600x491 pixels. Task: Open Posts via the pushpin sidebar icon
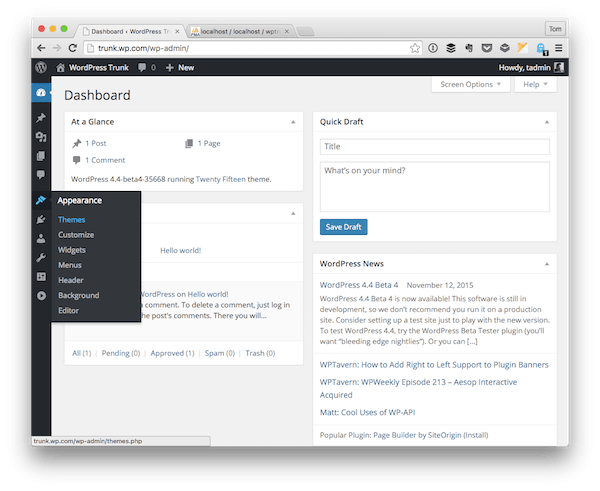point(41,118)
